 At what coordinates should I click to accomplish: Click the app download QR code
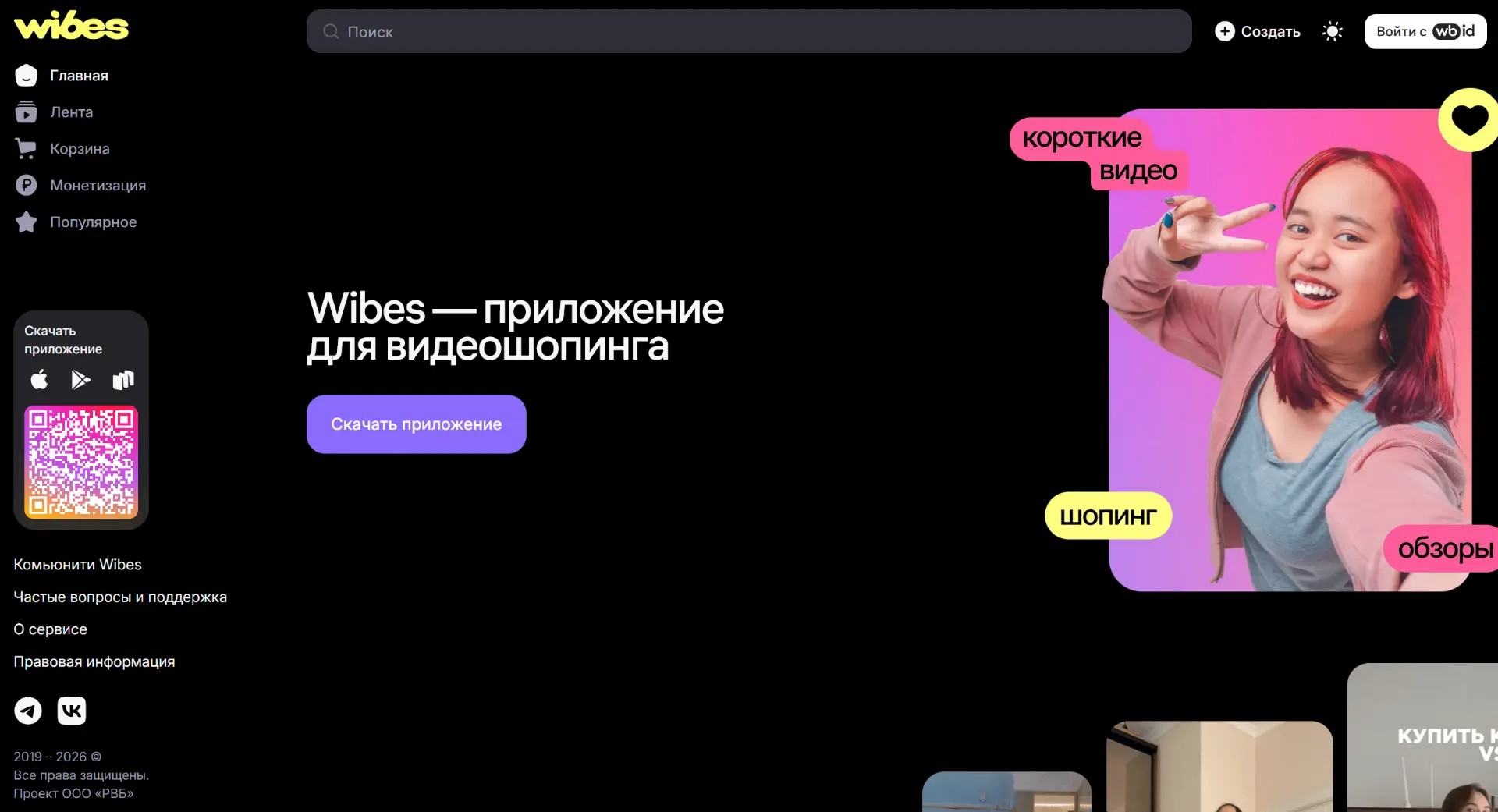[x=81, y=462]
